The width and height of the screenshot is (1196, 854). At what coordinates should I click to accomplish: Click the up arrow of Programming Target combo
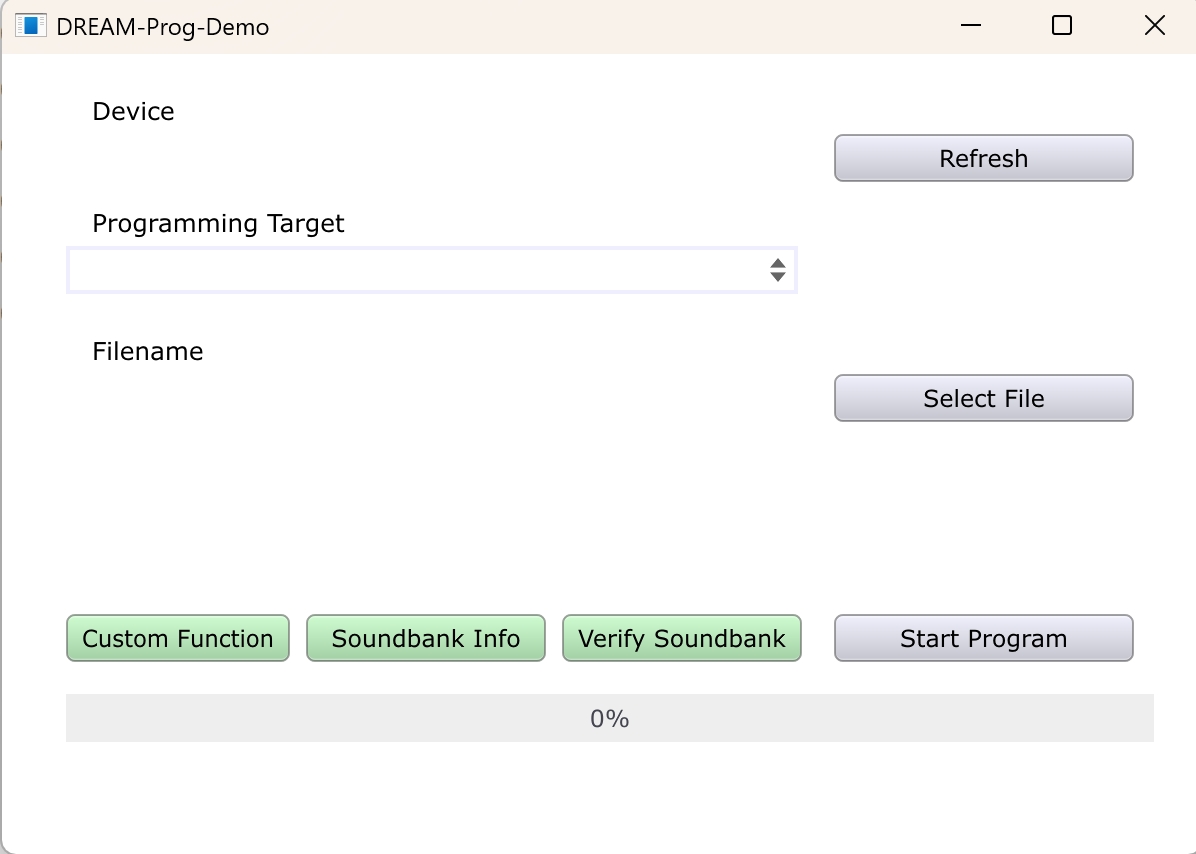[777, 264]
